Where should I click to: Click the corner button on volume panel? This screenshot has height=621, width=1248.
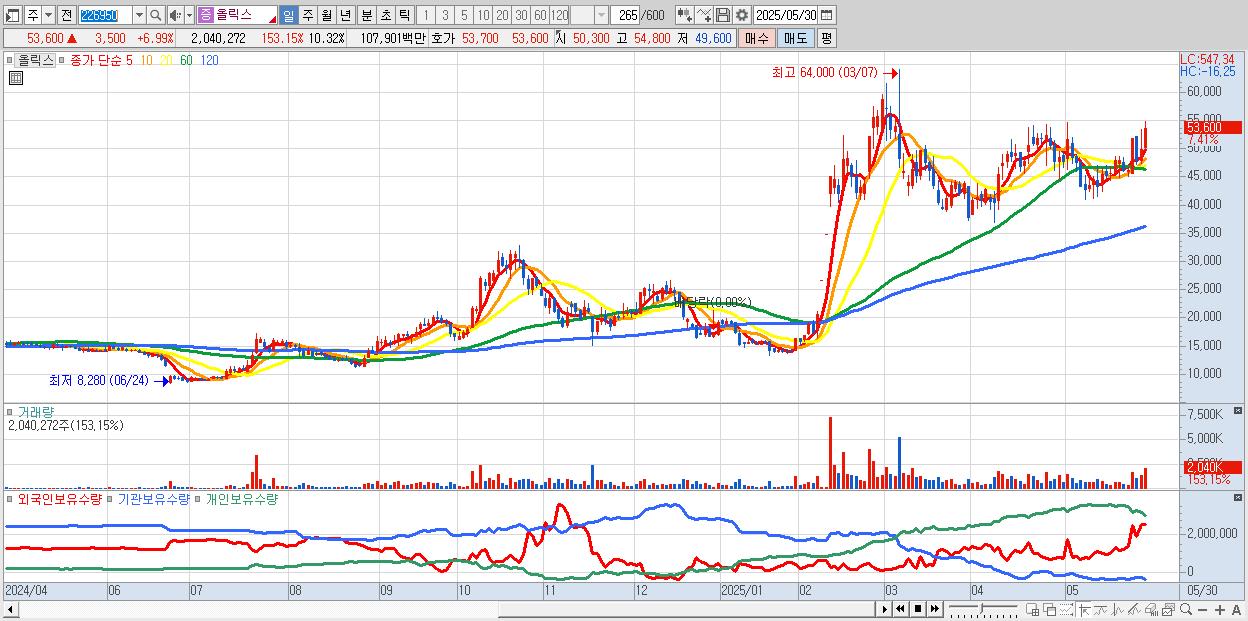[x=1239, y=411]
